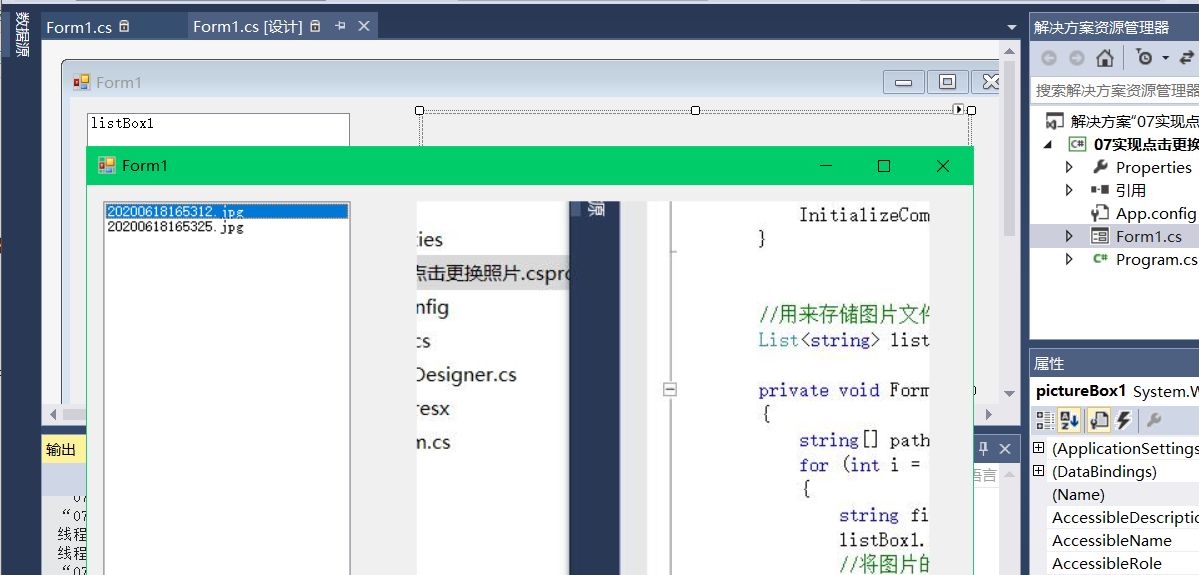Viewport: 1199px width, 575px height.
Task: Select 20200618165325.jpg in the list box
Action: [x=175, y=227]
